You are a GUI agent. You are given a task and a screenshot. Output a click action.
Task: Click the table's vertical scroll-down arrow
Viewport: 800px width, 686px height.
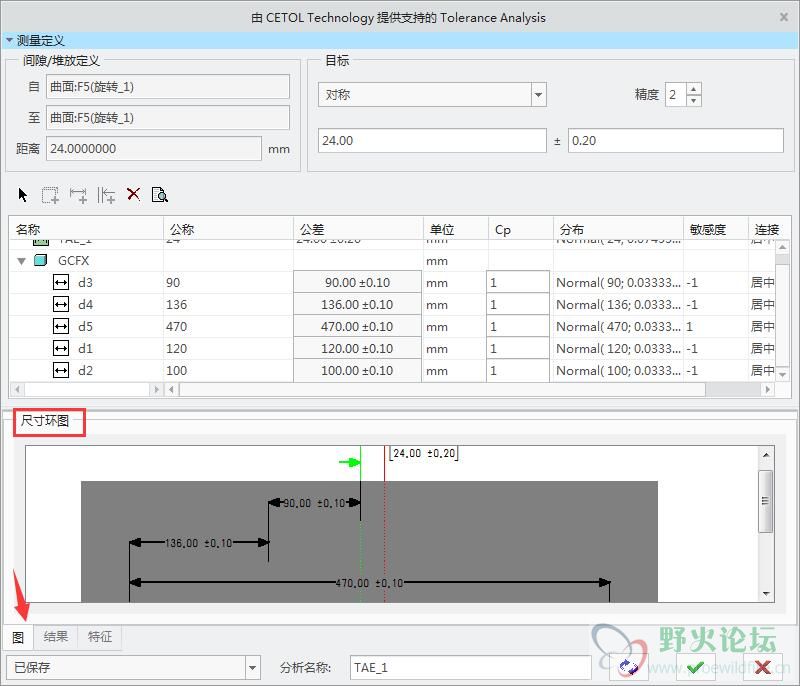(782, 375)
